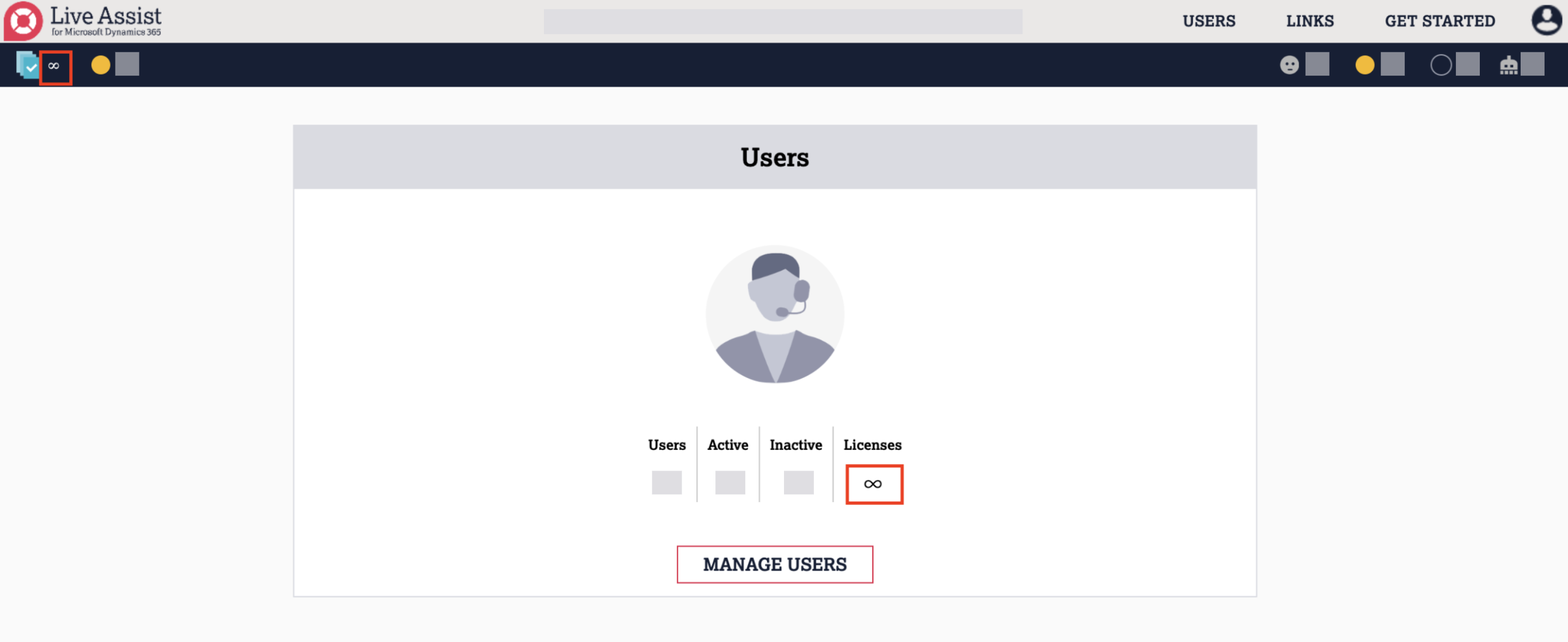
Task: Click the Users panel heading
Action: point(775,158)
